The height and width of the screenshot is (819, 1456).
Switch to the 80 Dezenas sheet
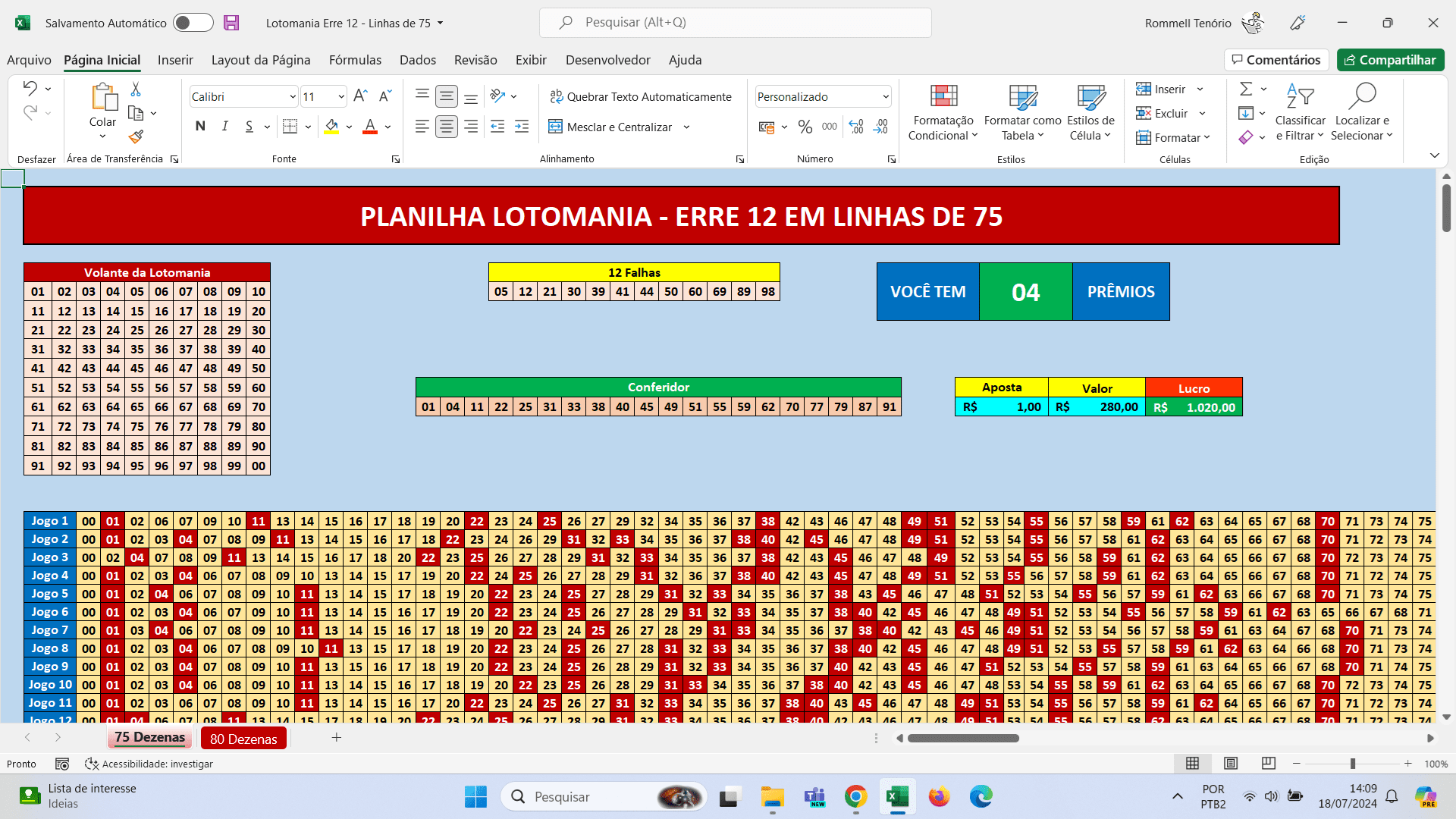point(243,739)
